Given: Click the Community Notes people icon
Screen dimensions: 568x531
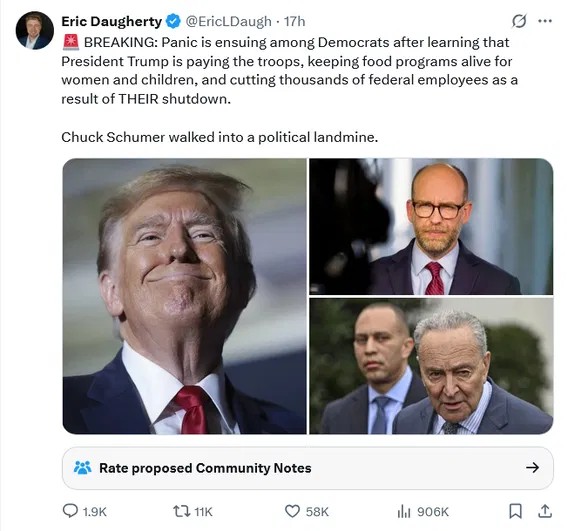Looking at the screenshot, I should point(83,468).
